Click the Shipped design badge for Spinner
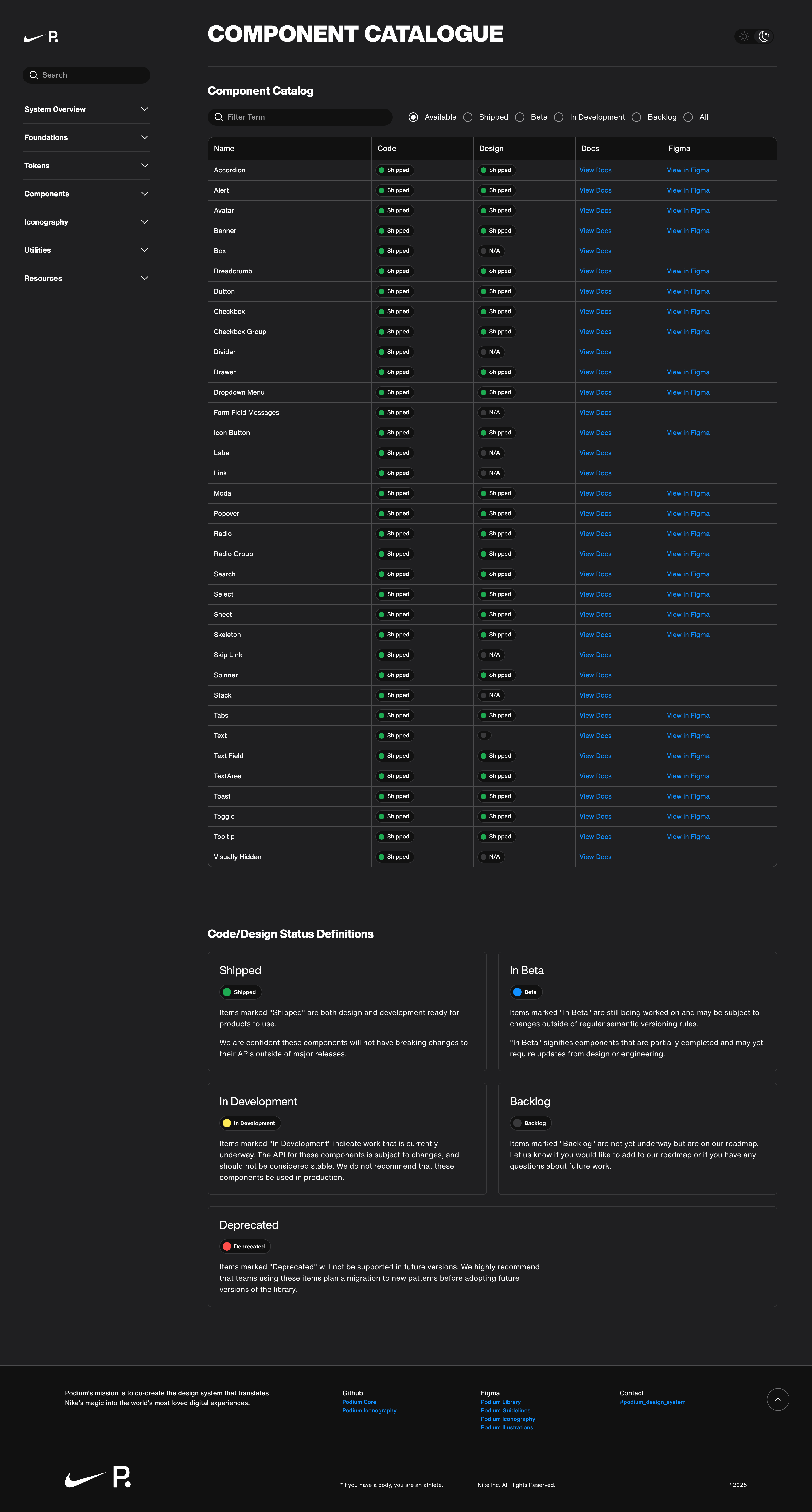Viewport: 812px width, 1512px height. (497, 675)
